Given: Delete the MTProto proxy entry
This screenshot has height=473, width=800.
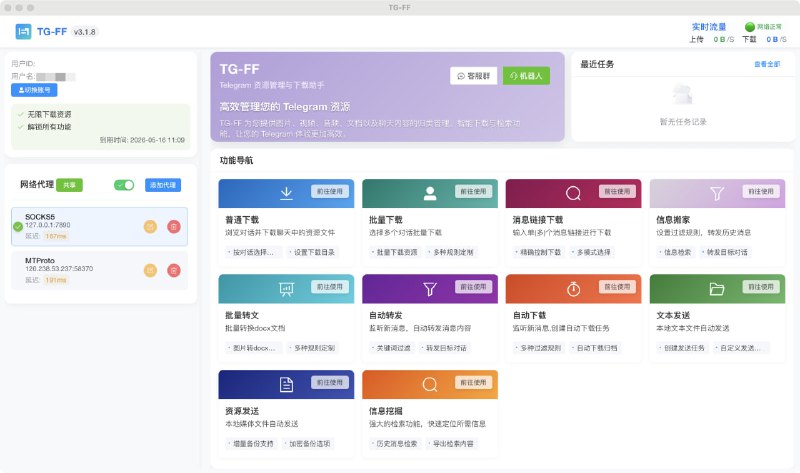Looking at the screenshot, I should click(x=173, y=270).
